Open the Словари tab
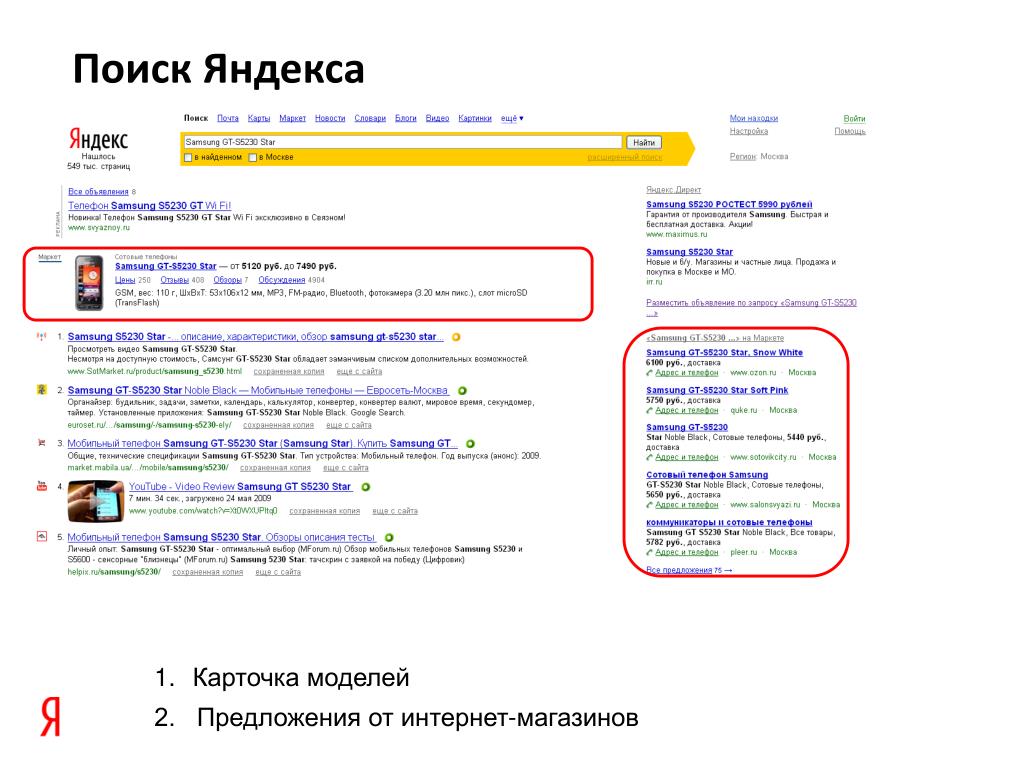 point(370,118)
